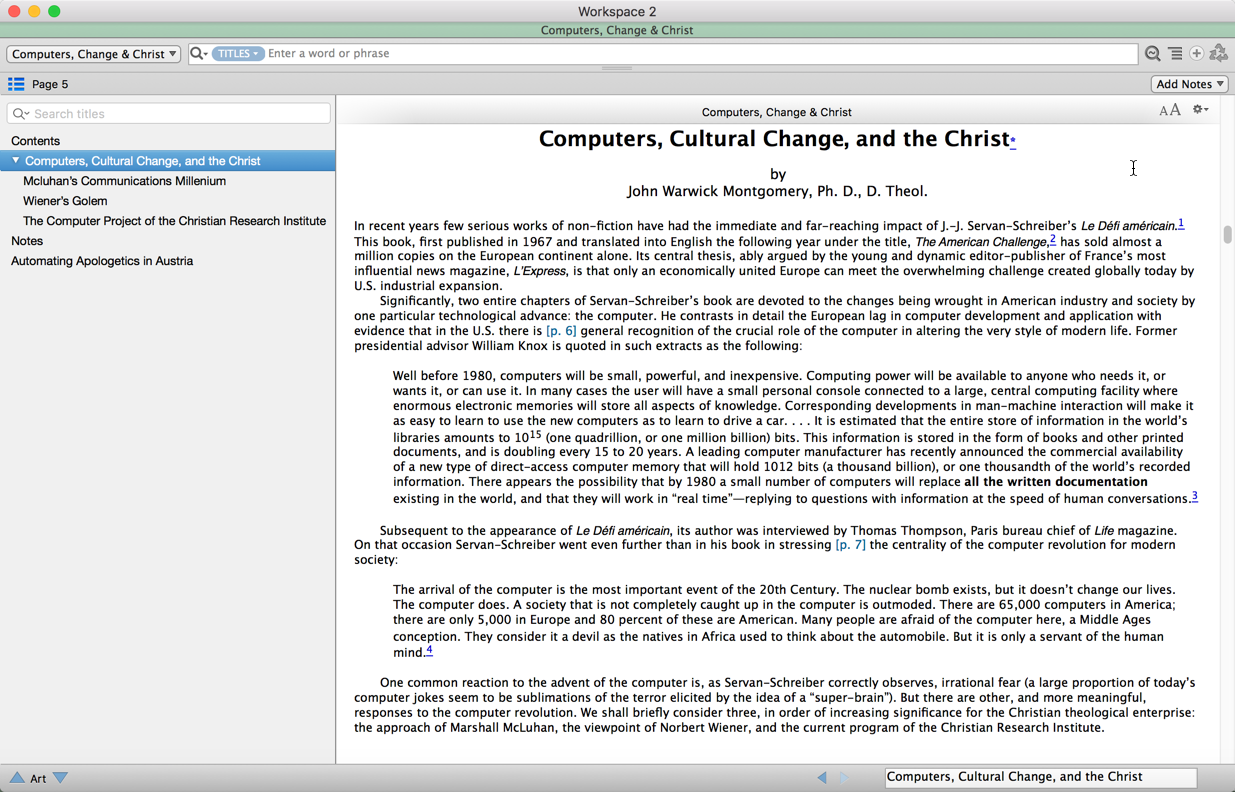Click the up triangle beside Art
1235x792 pixels.
(17, 778)
